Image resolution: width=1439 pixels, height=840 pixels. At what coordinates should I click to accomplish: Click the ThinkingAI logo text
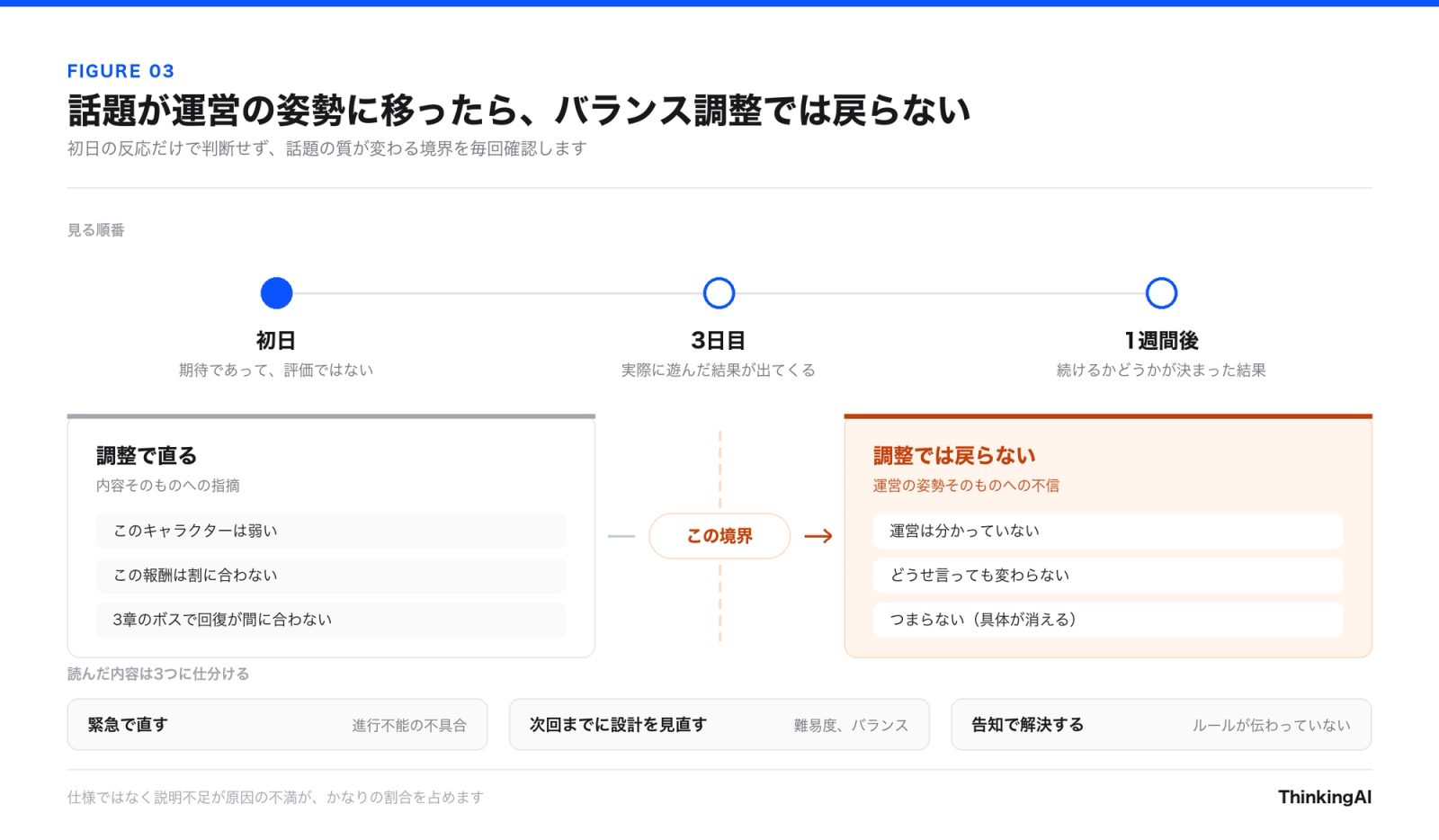[1325, 797]
